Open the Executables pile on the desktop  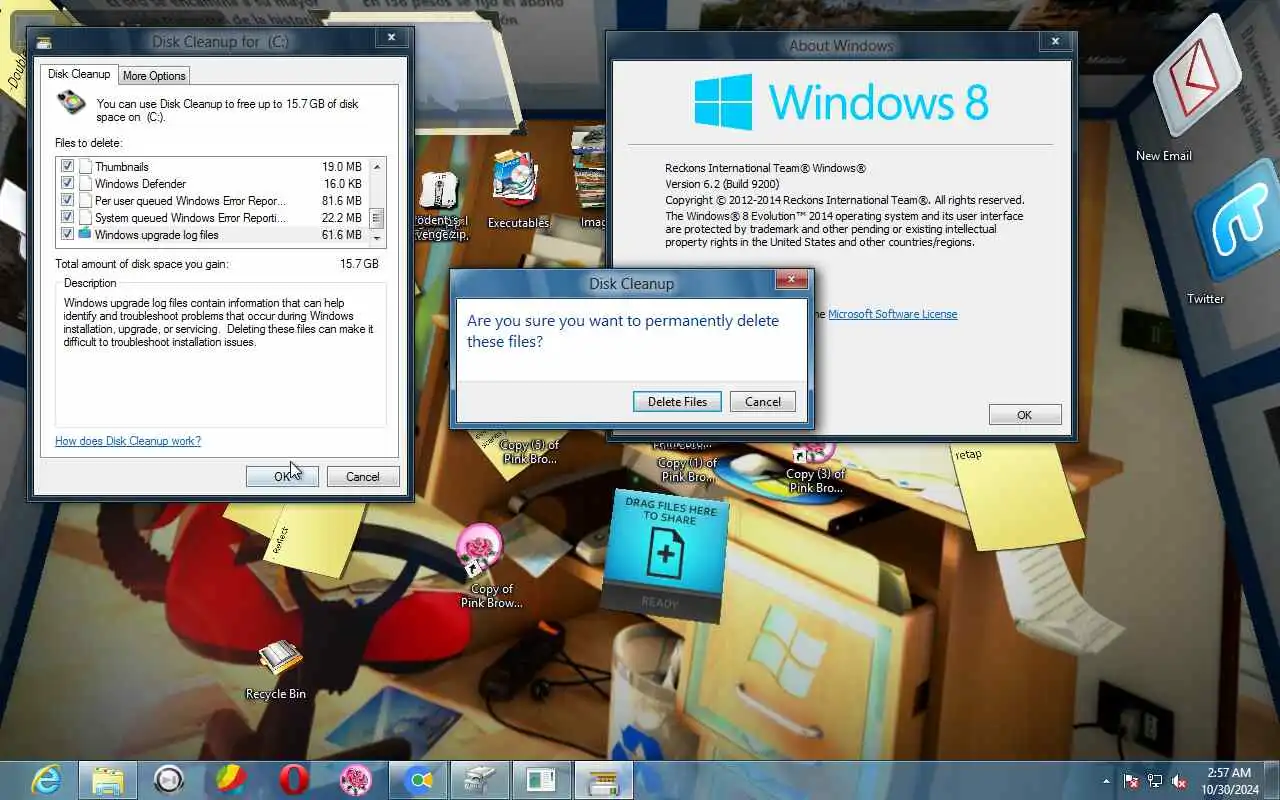click(x=517, y=190)
